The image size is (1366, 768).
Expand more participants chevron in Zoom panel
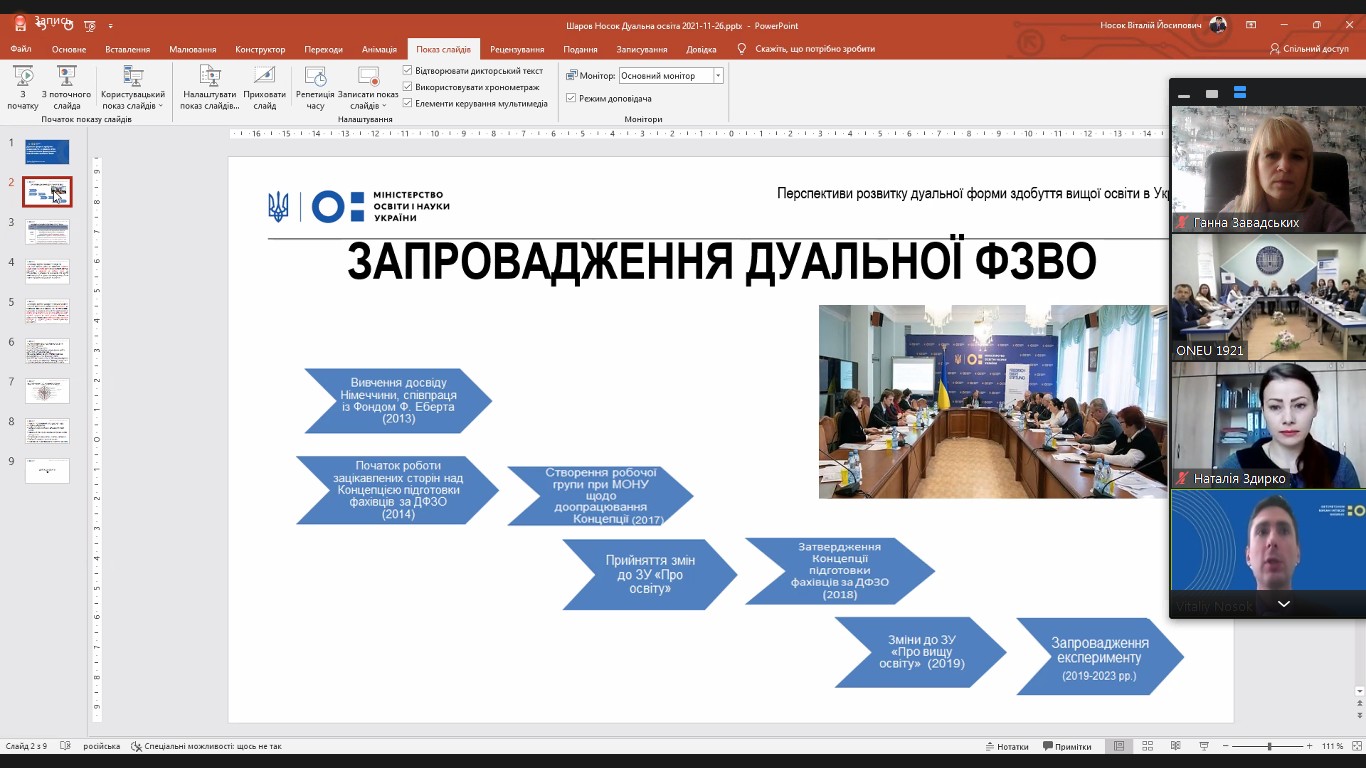pyautogui.click(x=1284, y=604)
